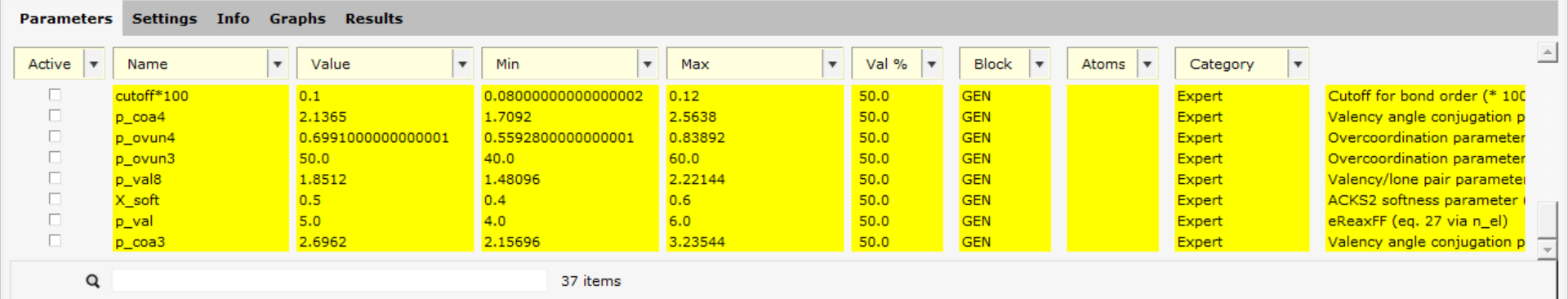The height and width of the screenshot is (299, 1568).
Task: Expand the Val % column dropdown
Action: pyautogui.click(x=932, y=64)
